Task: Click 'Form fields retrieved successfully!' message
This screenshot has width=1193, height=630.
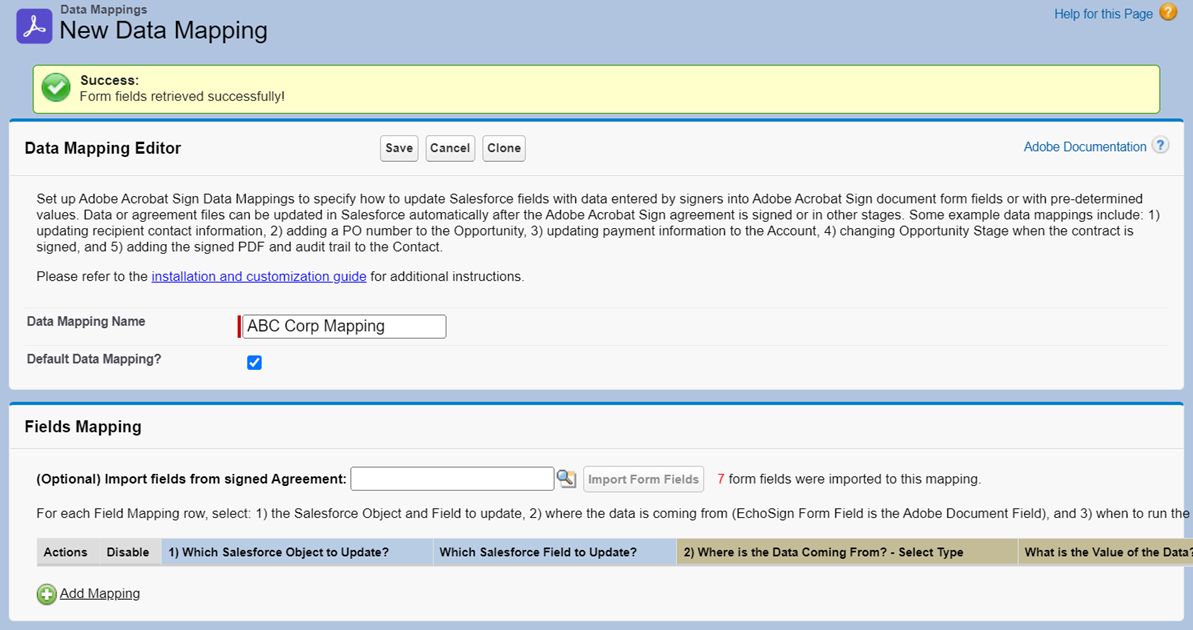Action: click(x=182, y=97)
